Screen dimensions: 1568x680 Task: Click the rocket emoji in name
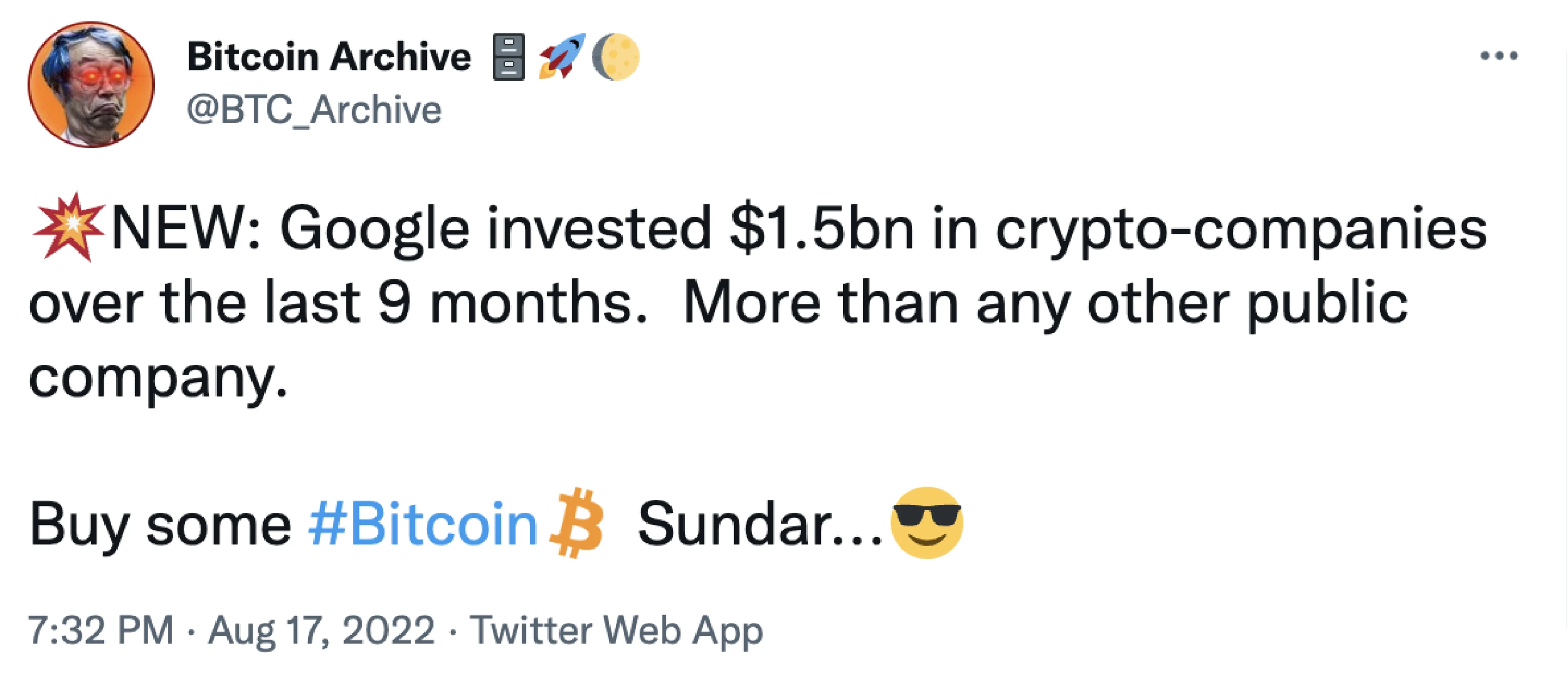pyautogui.click(x=562, y=56)
